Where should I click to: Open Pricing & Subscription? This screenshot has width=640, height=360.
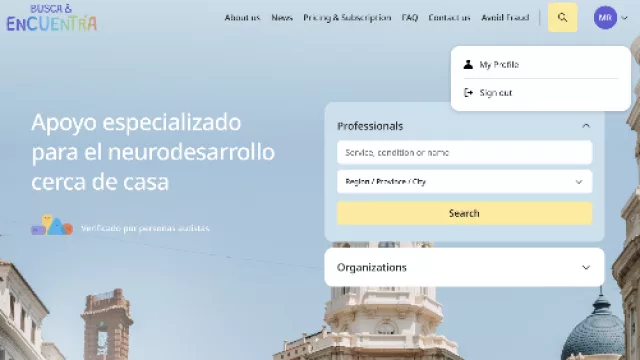(x=347, y=18)
